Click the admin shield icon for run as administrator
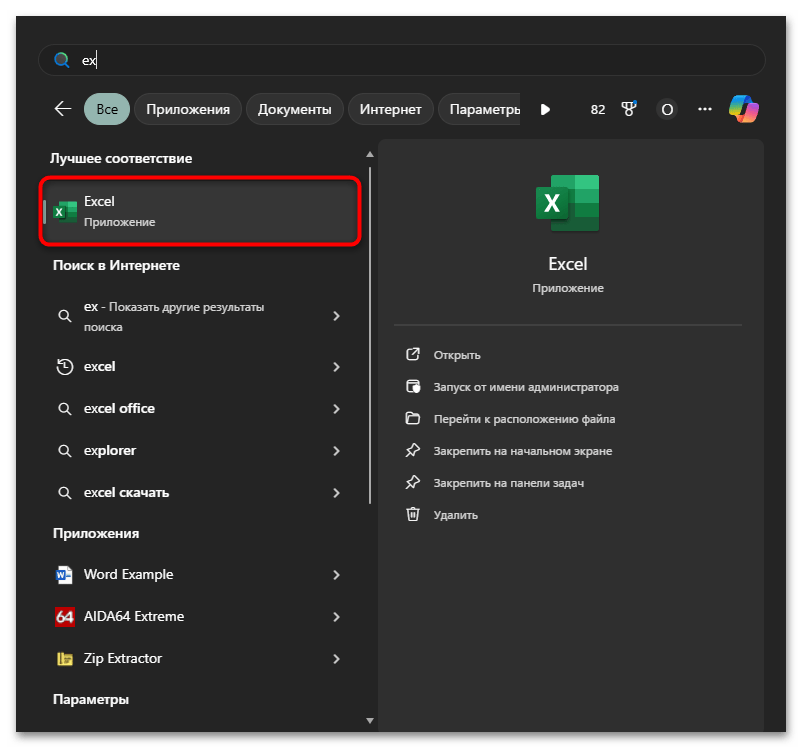This screenshot has width=802, height=748. (413, 386)
